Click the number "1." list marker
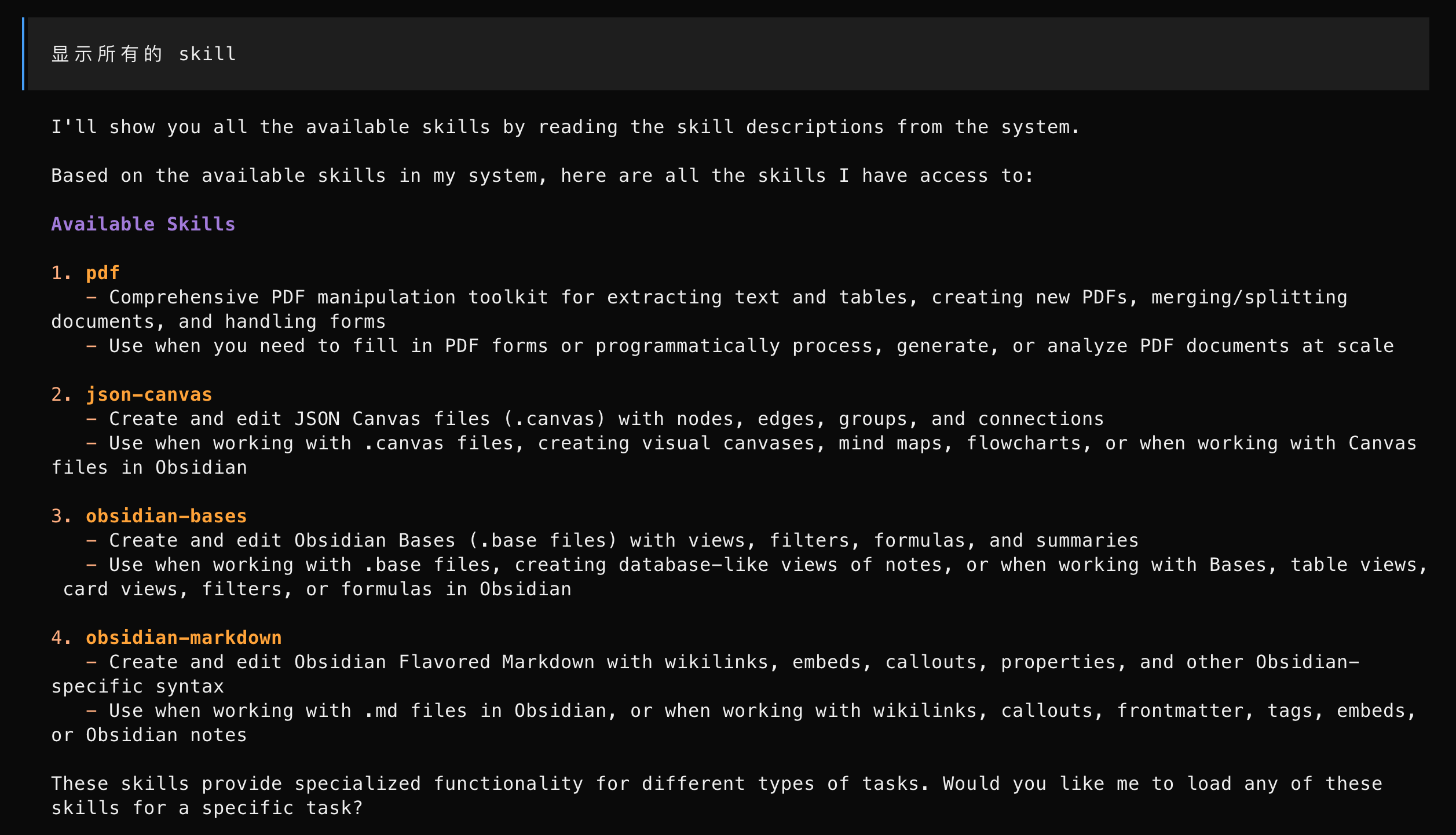Screen dimensions: 1456x835 click(x=61, y=273)
